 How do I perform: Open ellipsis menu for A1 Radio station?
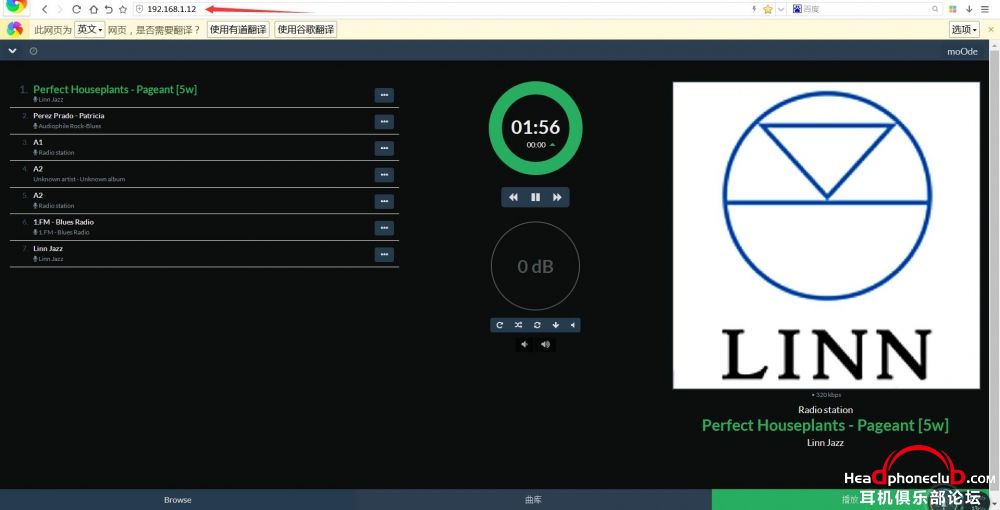[384, 148]
